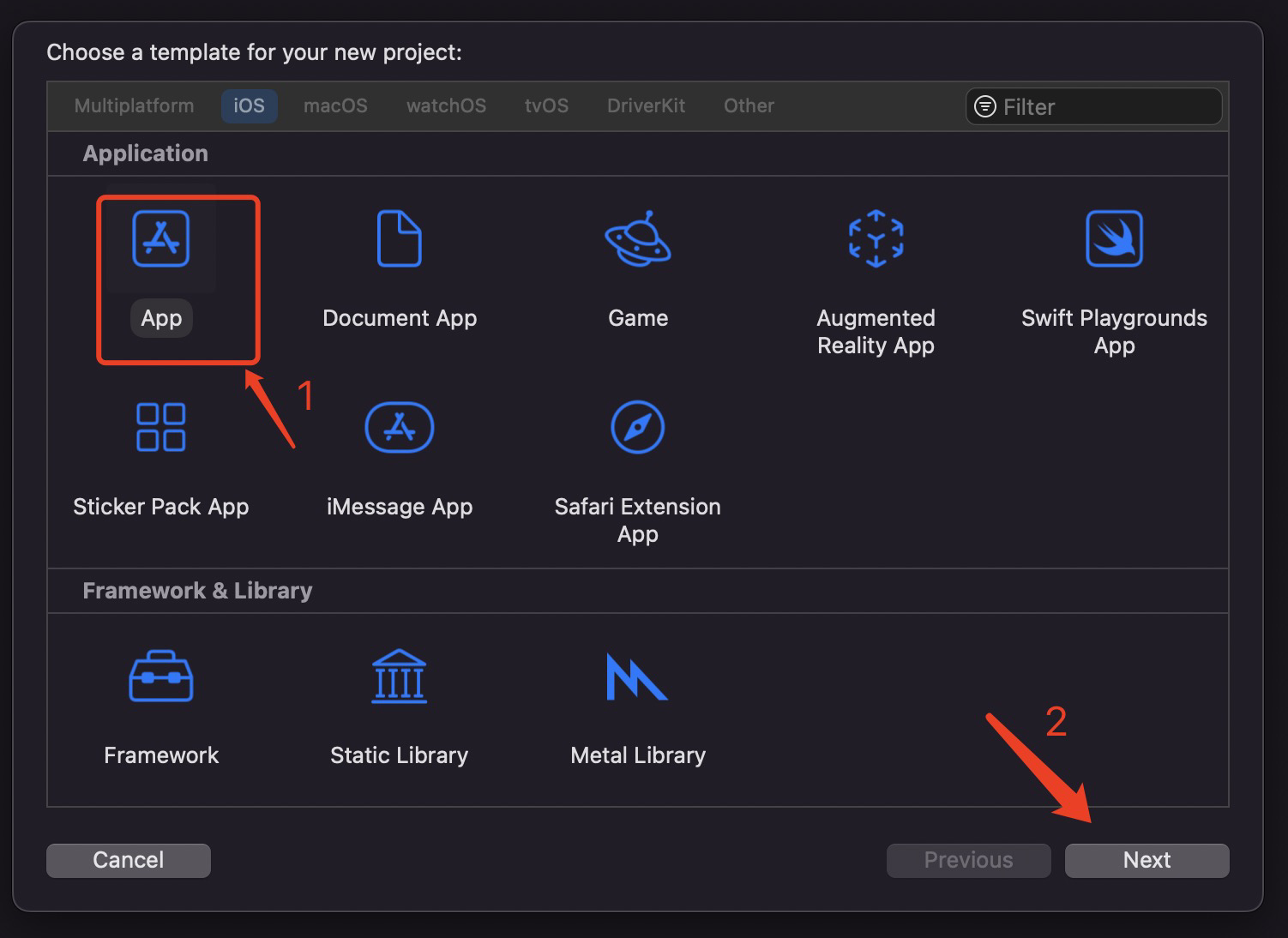Select the Augmented Reality App cube icon

pos(876,238)
